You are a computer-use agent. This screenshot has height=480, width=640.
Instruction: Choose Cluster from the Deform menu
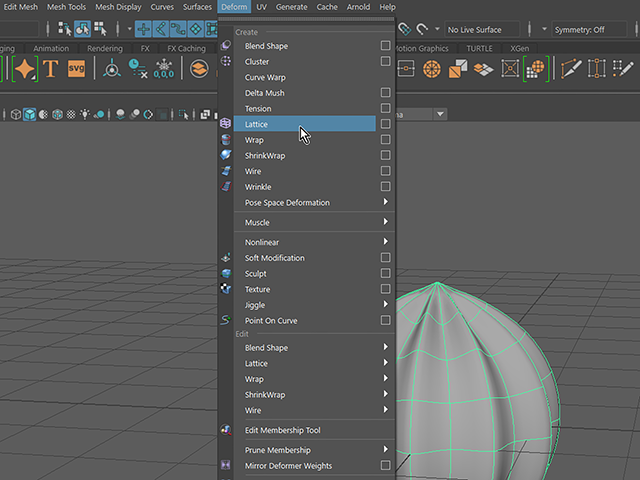pos(304,62)
